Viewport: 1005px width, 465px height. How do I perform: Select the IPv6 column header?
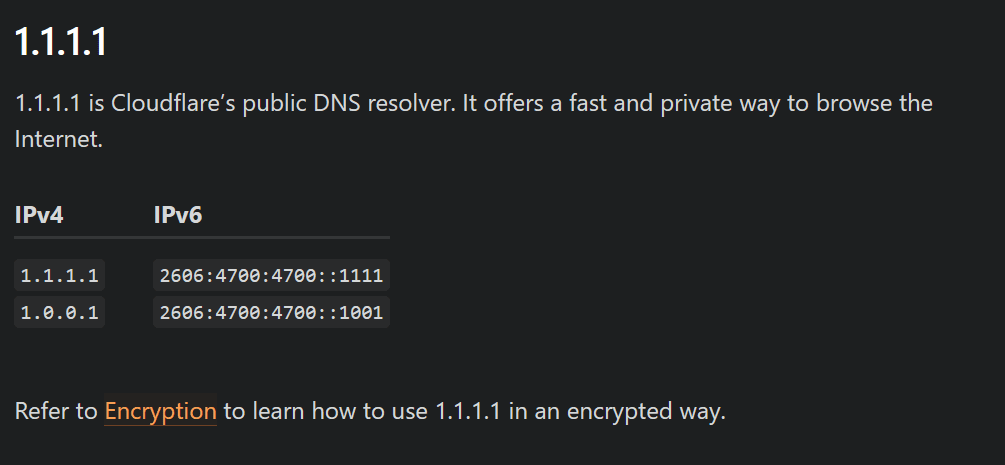(178, 215)
